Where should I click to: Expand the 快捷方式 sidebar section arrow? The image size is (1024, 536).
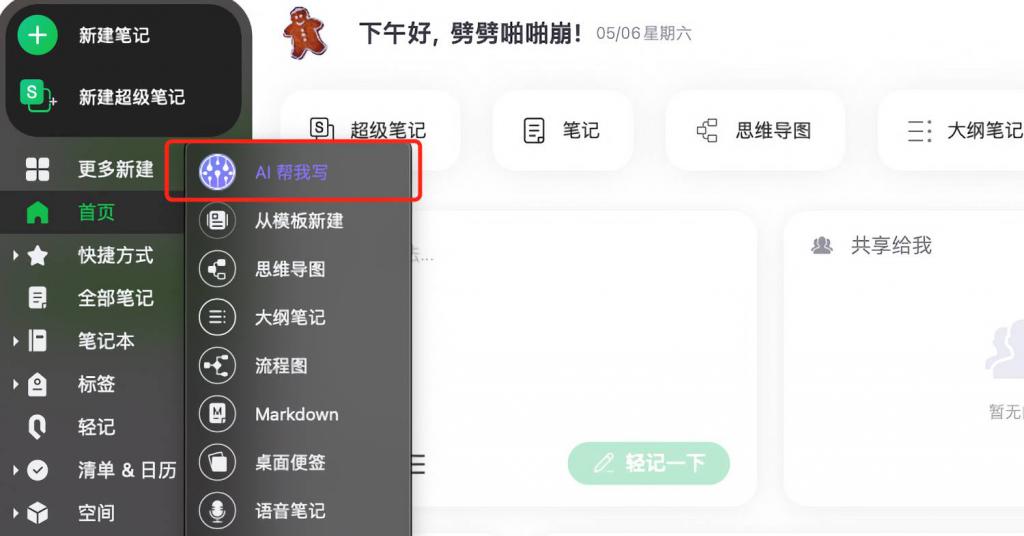pyautogui.click(x=15, y=255)
